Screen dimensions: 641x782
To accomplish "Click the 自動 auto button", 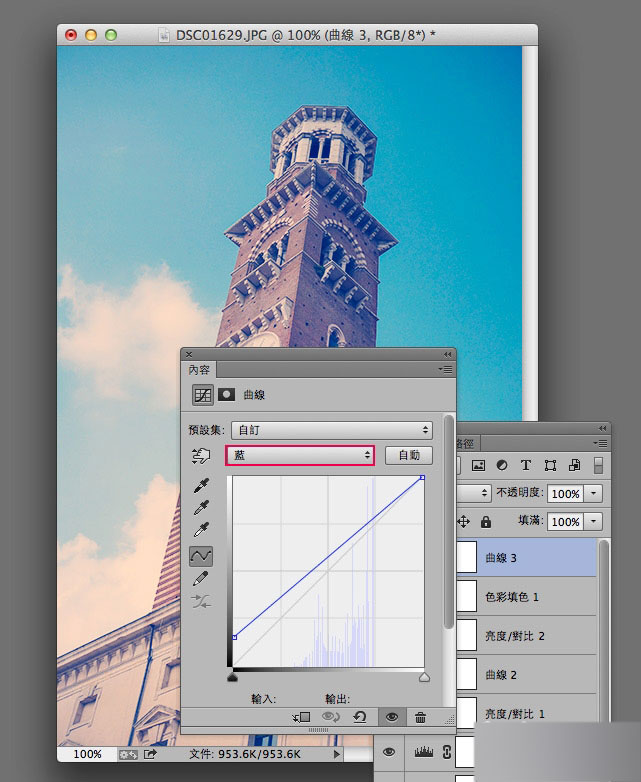I will pos(409,455).
